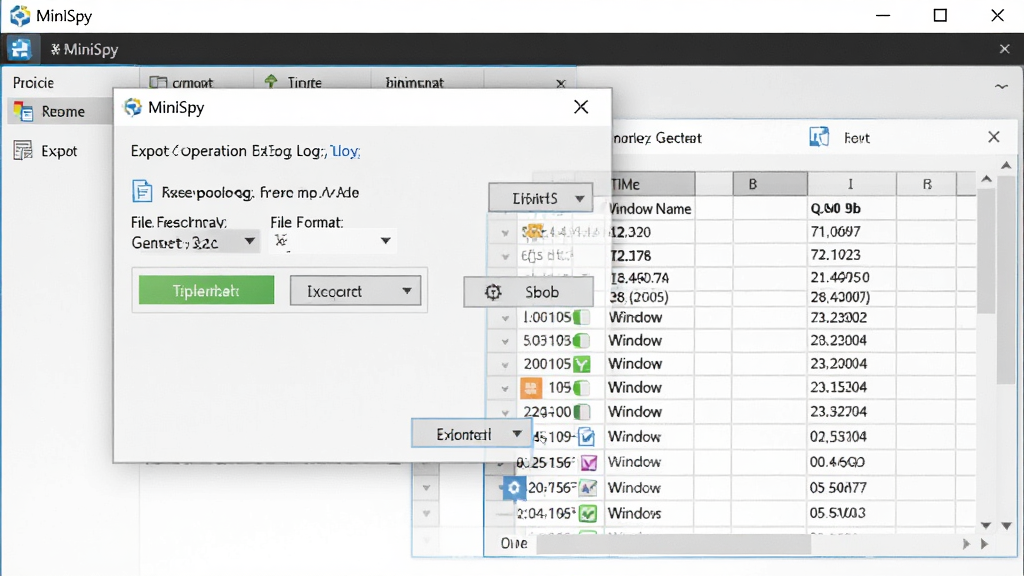The height and width of the screenshot is (576, 1024).
Task: Expand the chevron on the orange-icon 105 row
Action: coord(505,389)
